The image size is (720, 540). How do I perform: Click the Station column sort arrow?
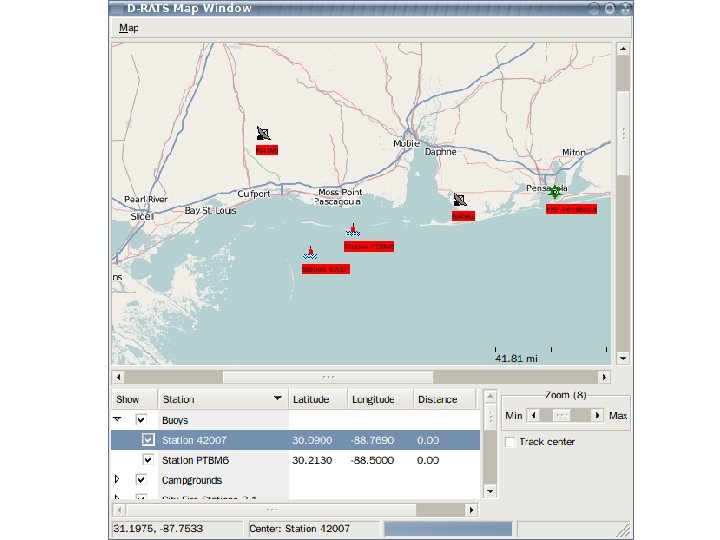click(x=278, y=398)
